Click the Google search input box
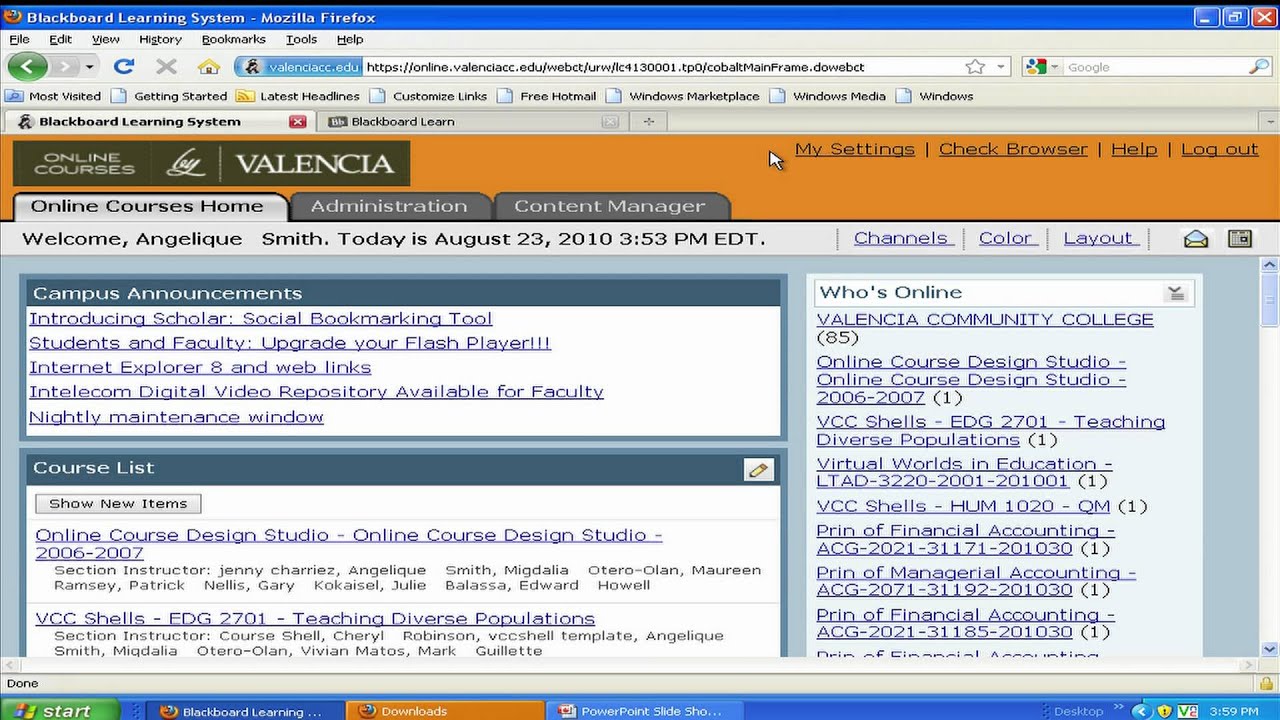 pos(1156,67)
